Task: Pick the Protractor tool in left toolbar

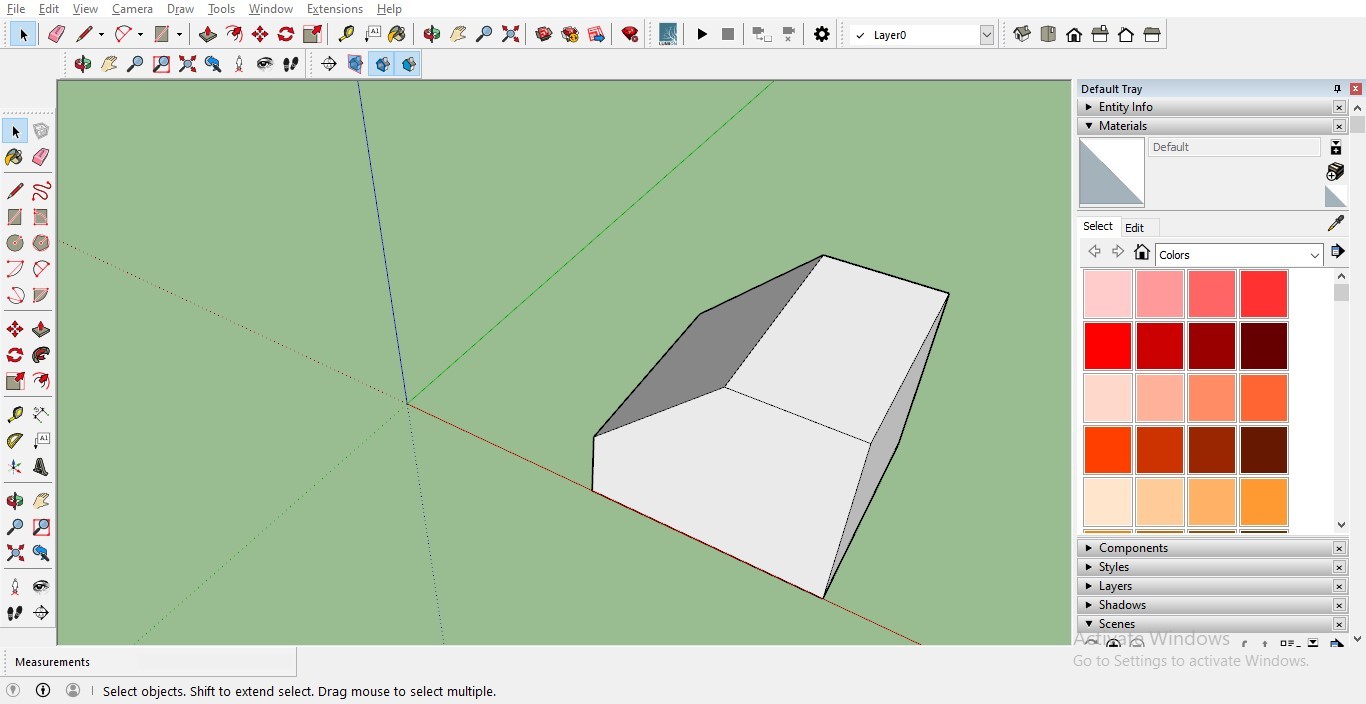Action: tap(15, 440)
